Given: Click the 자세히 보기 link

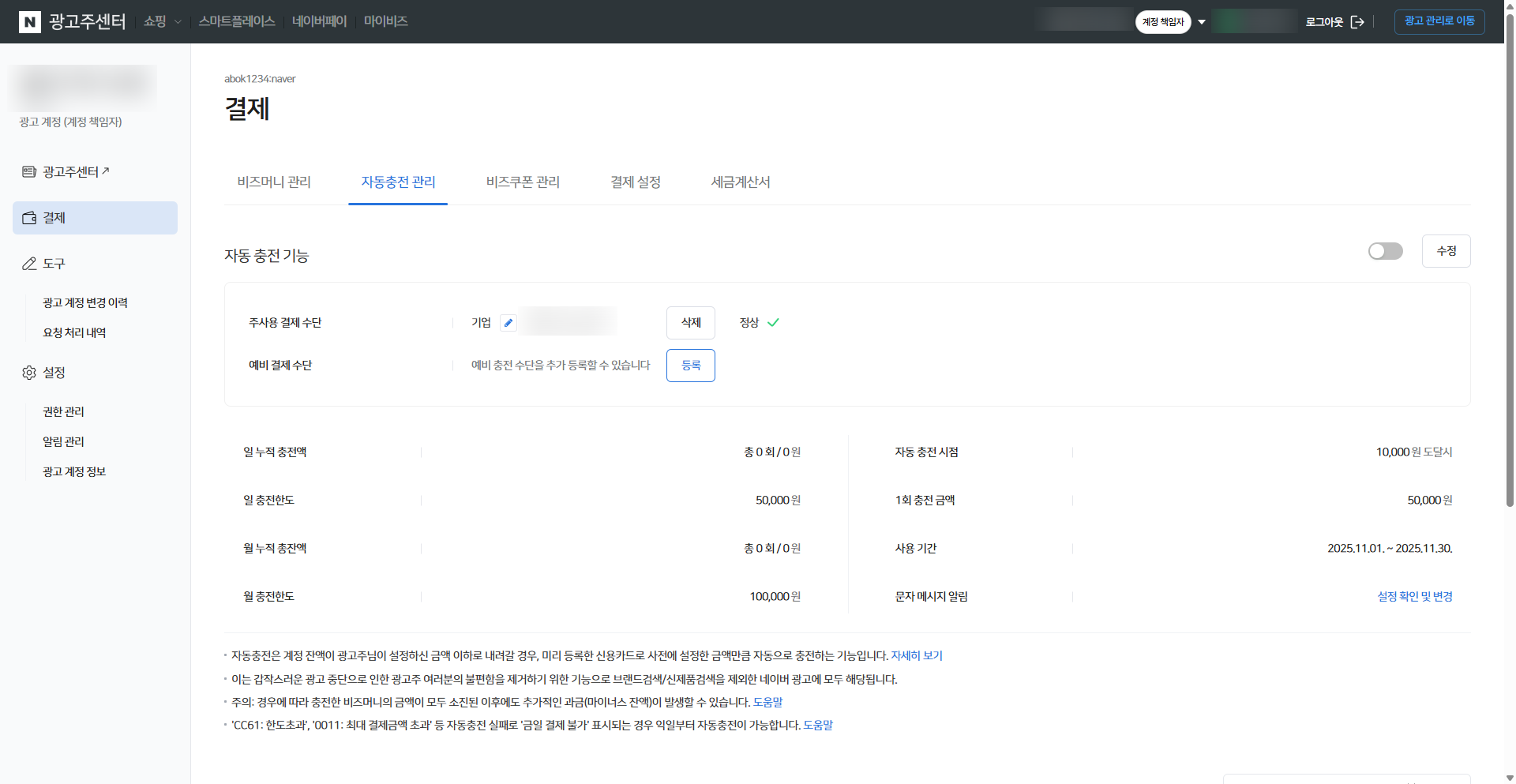Looking at the screenshot, I should [x=917, y=656].
